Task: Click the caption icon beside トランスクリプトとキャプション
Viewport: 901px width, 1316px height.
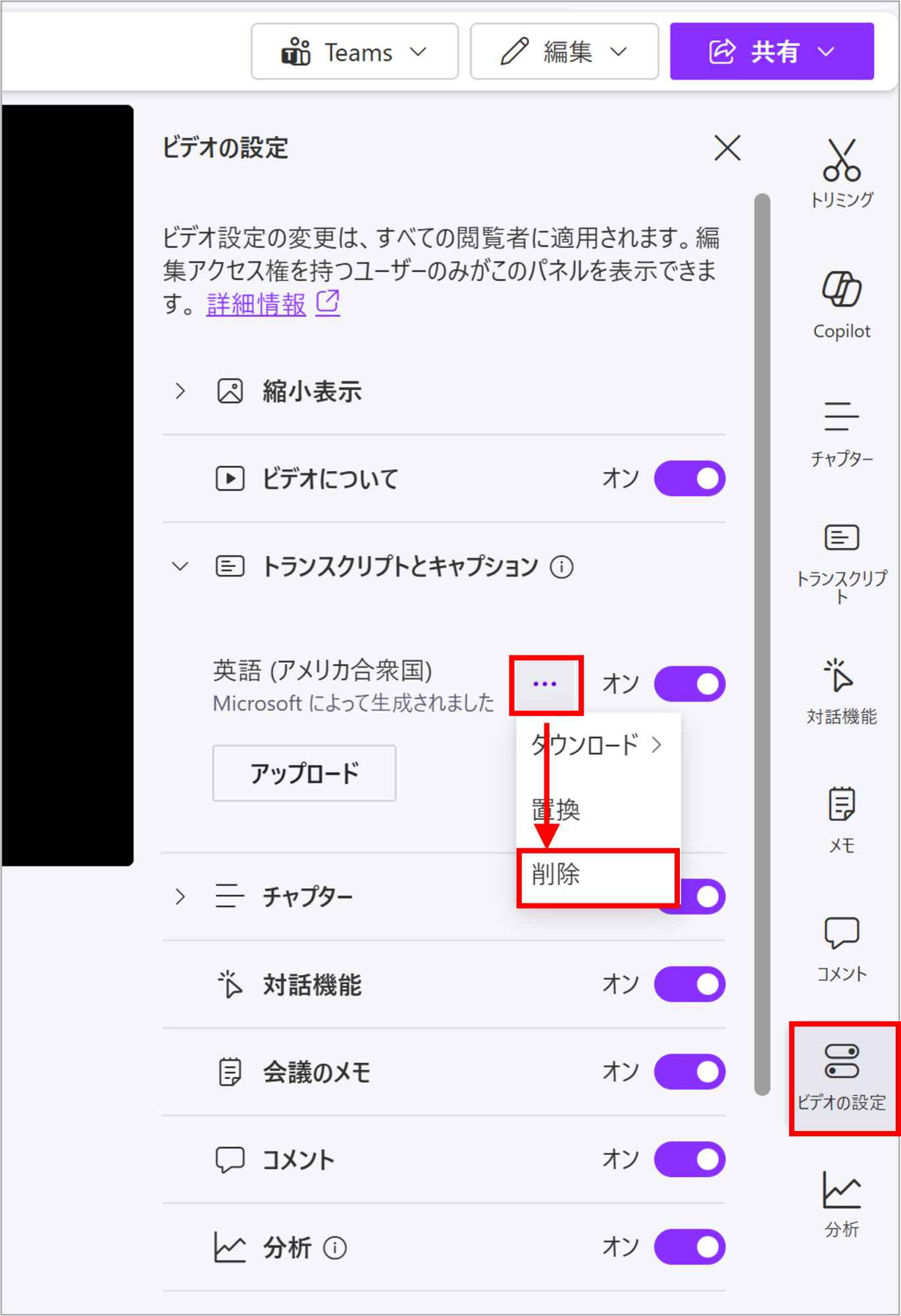Action: (230, 567)
